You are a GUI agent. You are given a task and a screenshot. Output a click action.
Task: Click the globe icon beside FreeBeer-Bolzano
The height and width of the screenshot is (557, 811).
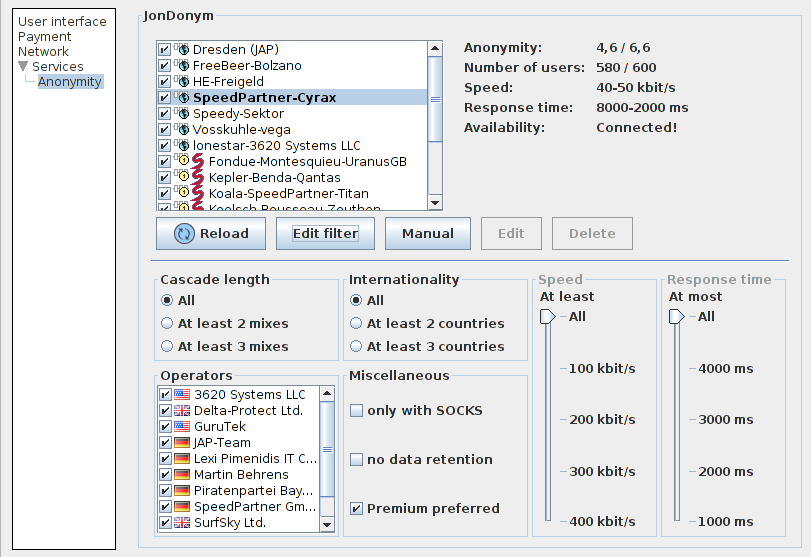point(184,66)
